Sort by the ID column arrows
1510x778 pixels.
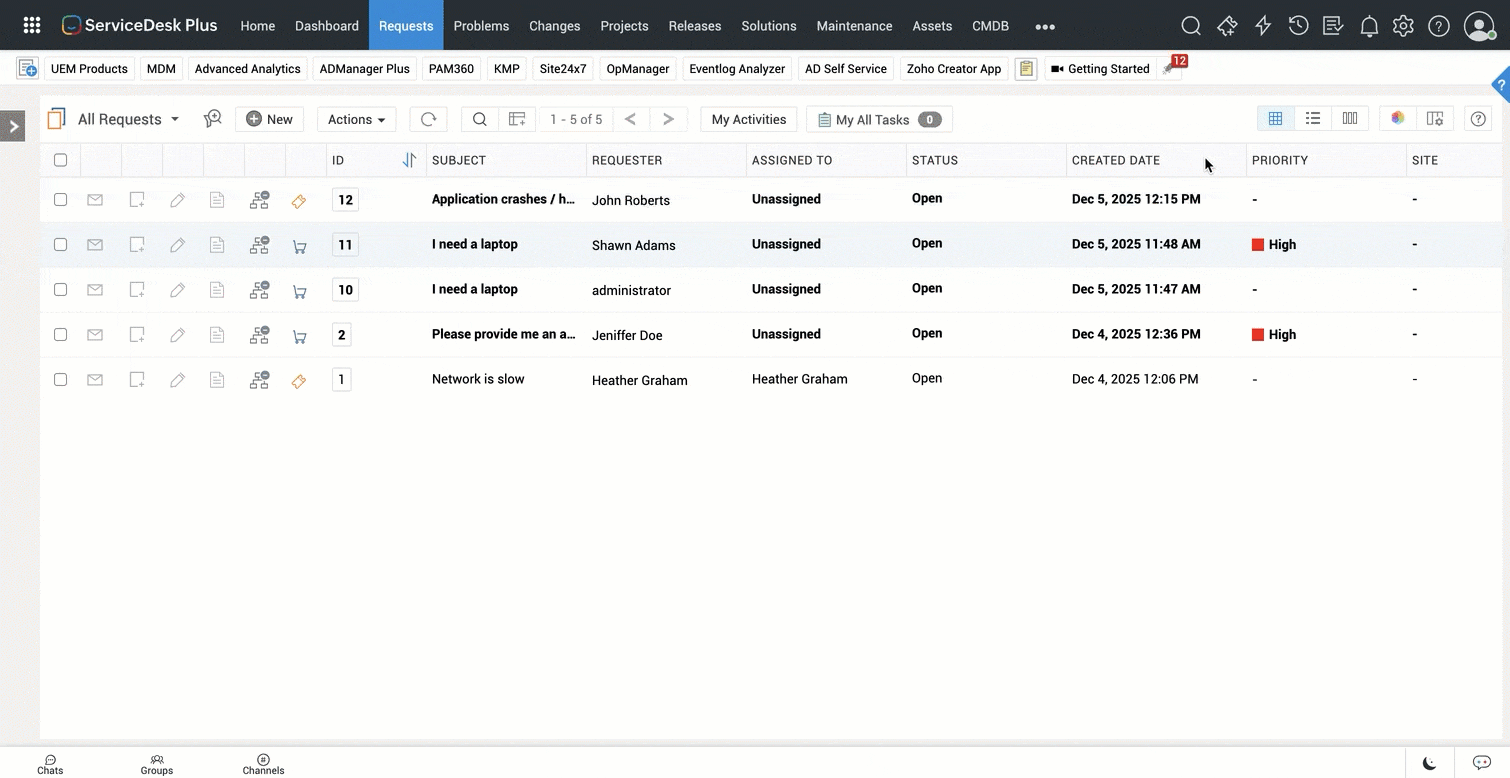click(409, 160)
